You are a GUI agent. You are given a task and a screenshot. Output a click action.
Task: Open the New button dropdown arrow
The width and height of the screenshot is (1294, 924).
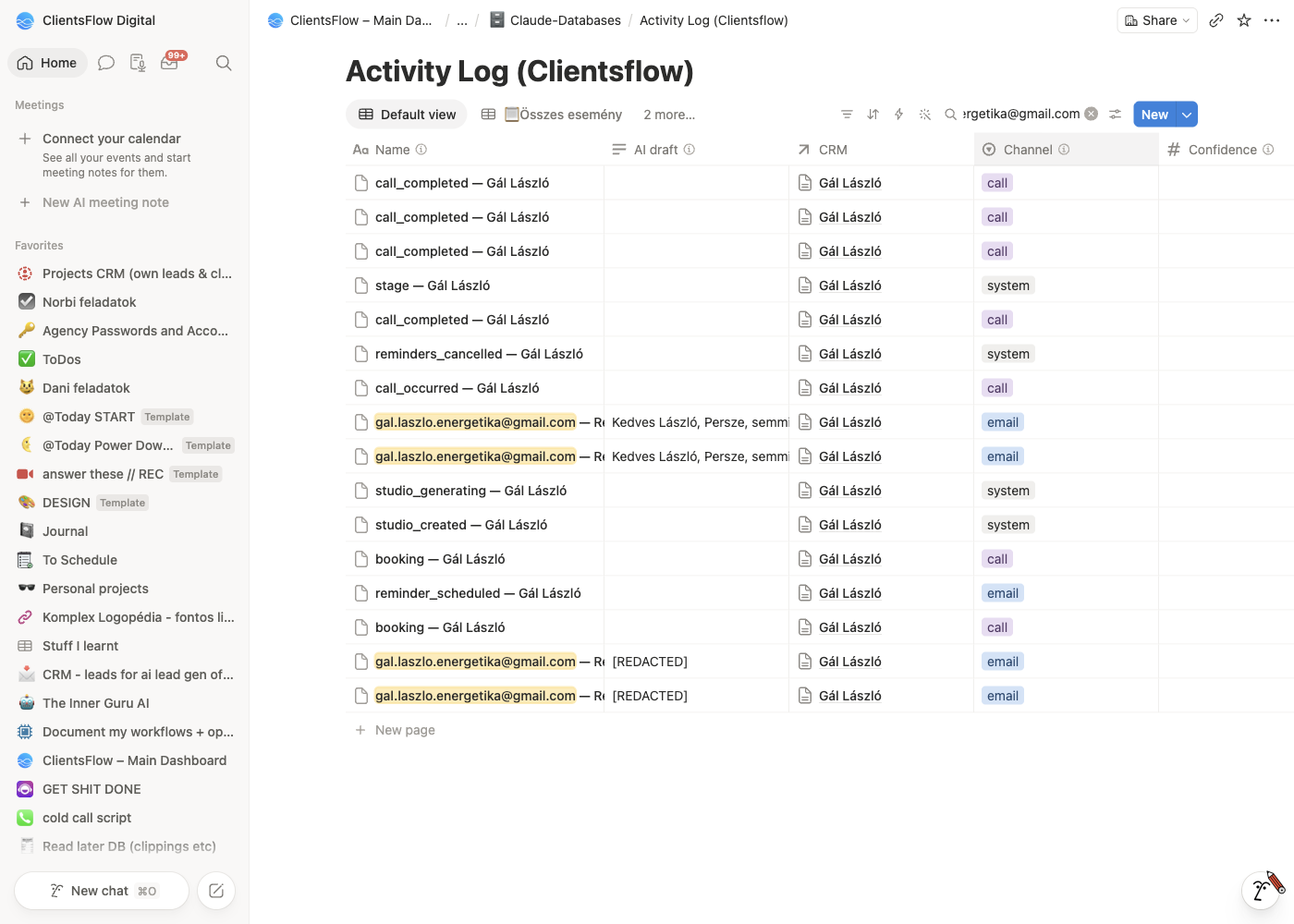(1188, 115)
